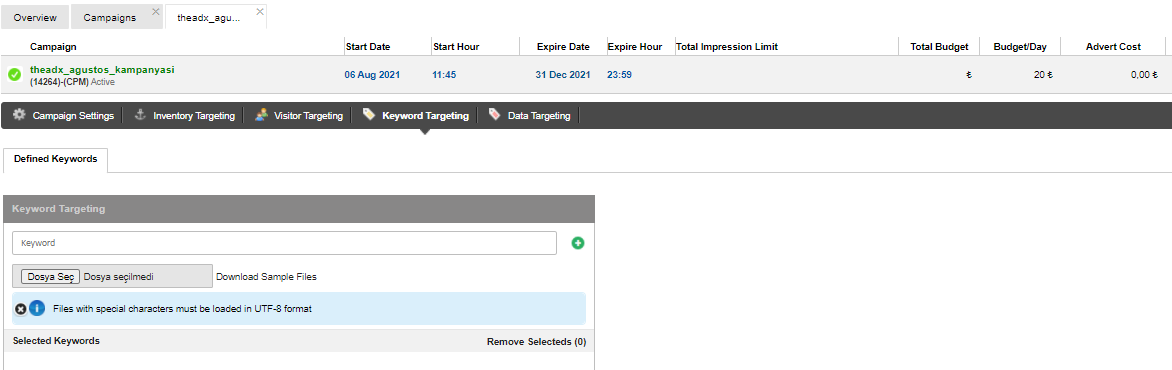Click the Campaign Settings gear icon
This screenshot has width=1172, height=370.
pos(19,115)
